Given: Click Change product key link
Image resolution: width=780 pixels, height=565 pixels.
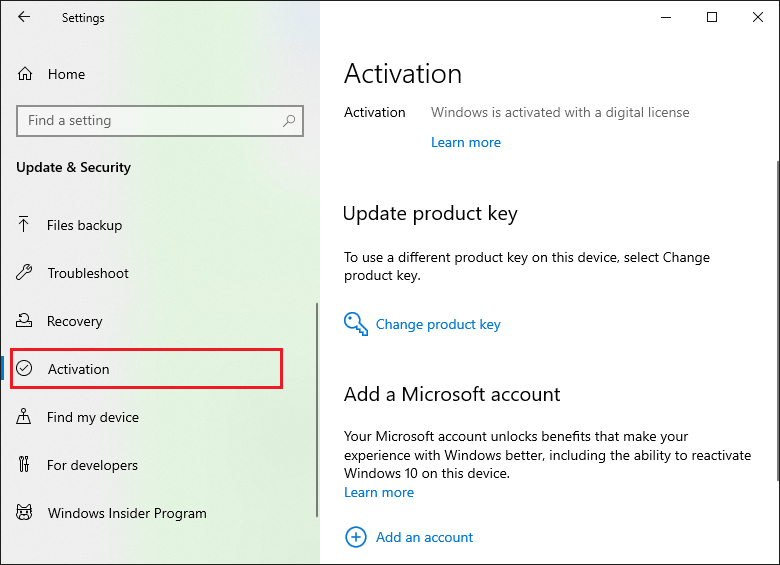Looking at the screenshot, I should (438, 324).
